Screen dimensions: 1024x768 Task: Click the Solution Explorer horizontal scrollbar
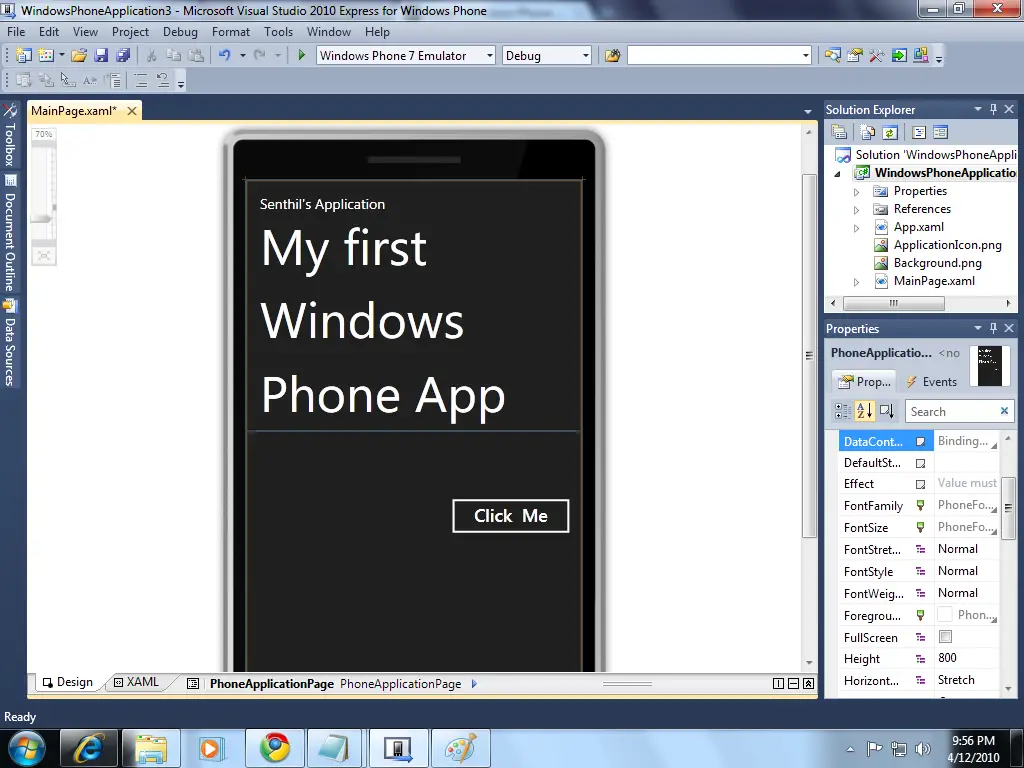[893, 303]
